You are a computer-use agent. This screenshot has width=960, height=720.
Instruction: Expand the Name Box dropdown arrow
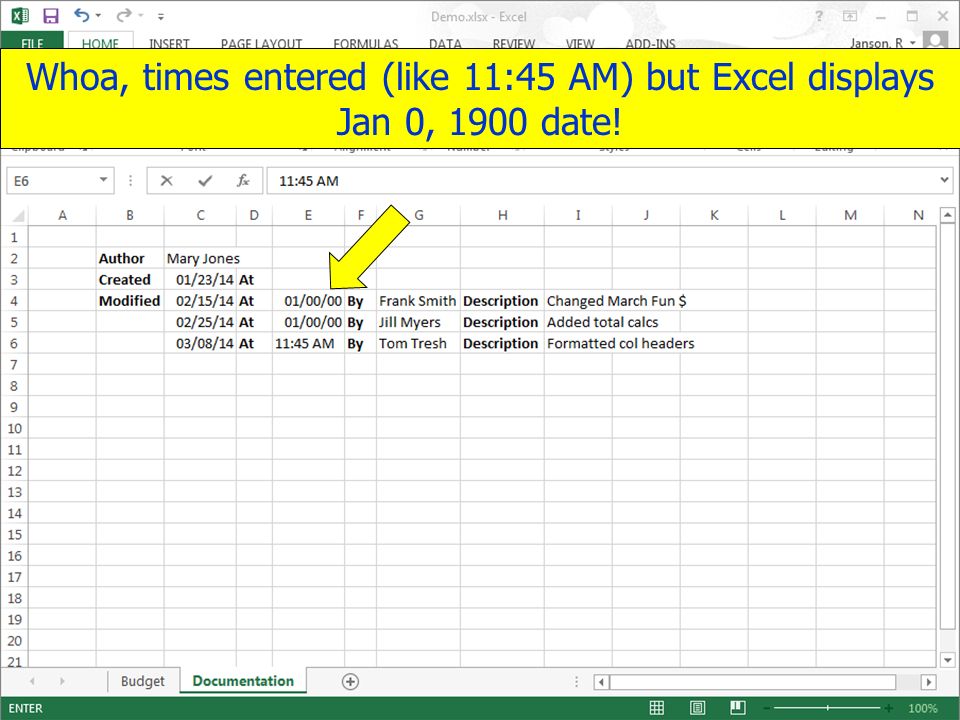pyautogui.click(x=103, y=180)
